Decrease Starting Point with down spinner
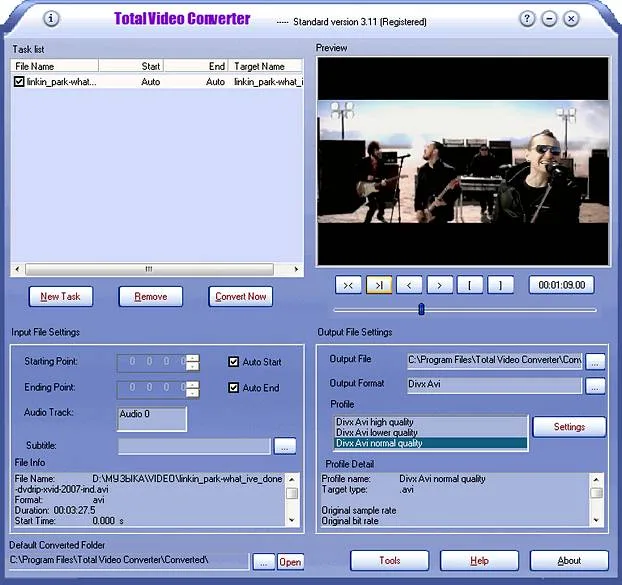622x585 pixels. 193,366
